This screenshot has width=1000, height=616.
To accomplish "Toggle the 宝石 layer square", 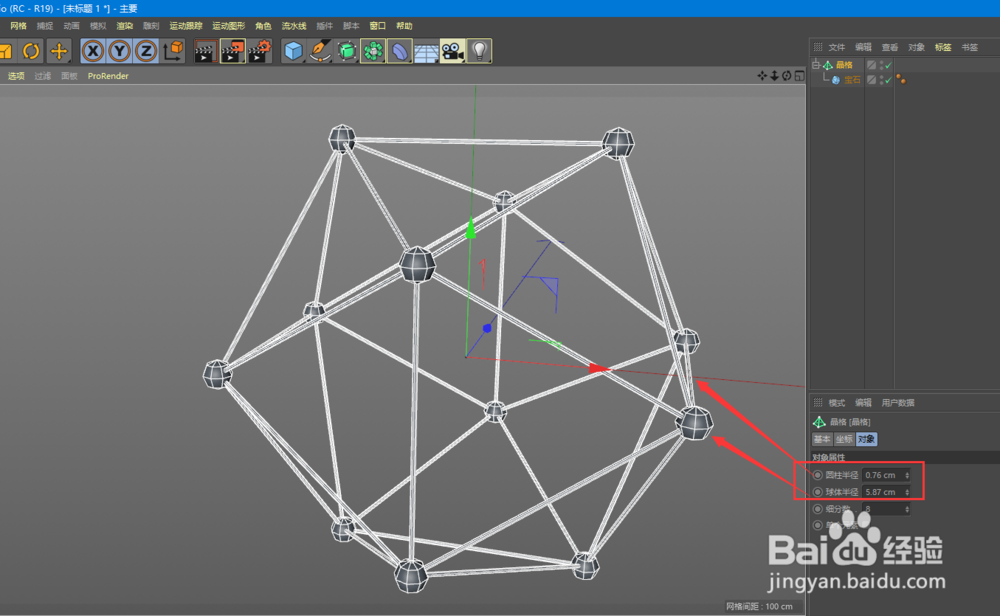I will [x=871, y=80].
